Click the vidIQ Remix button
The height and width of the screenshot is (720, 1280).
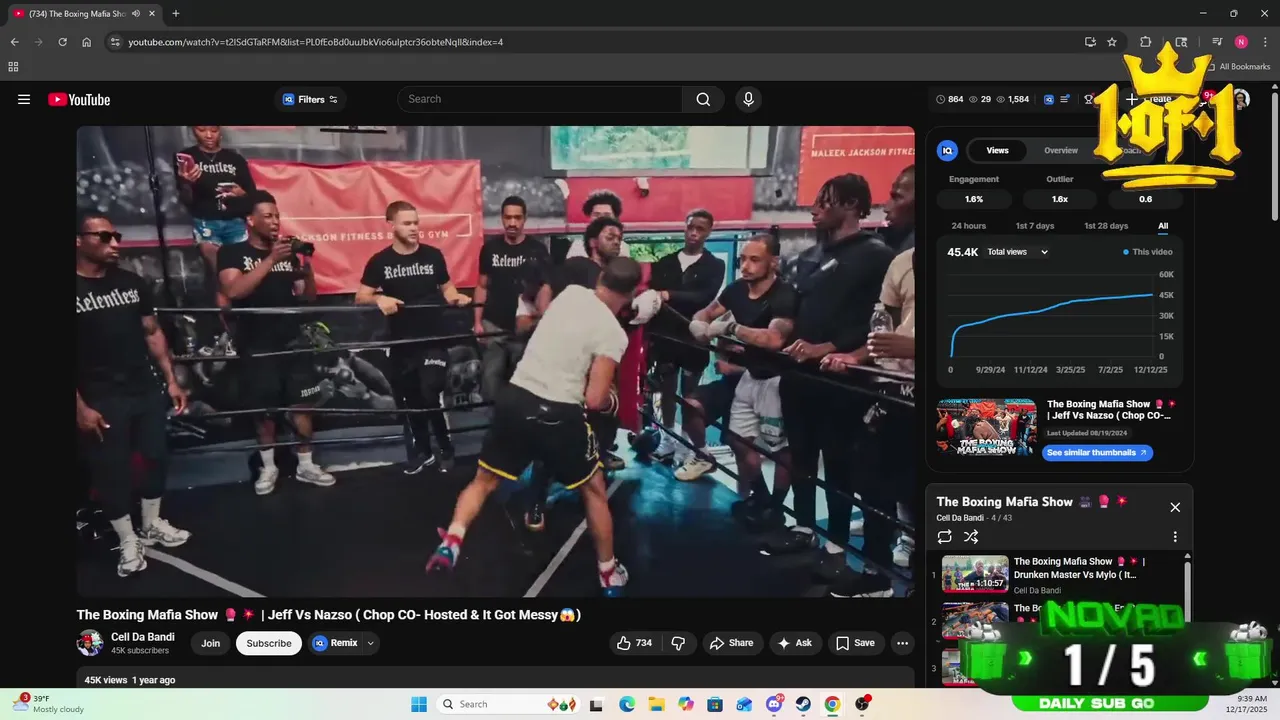tap(335, 643)
